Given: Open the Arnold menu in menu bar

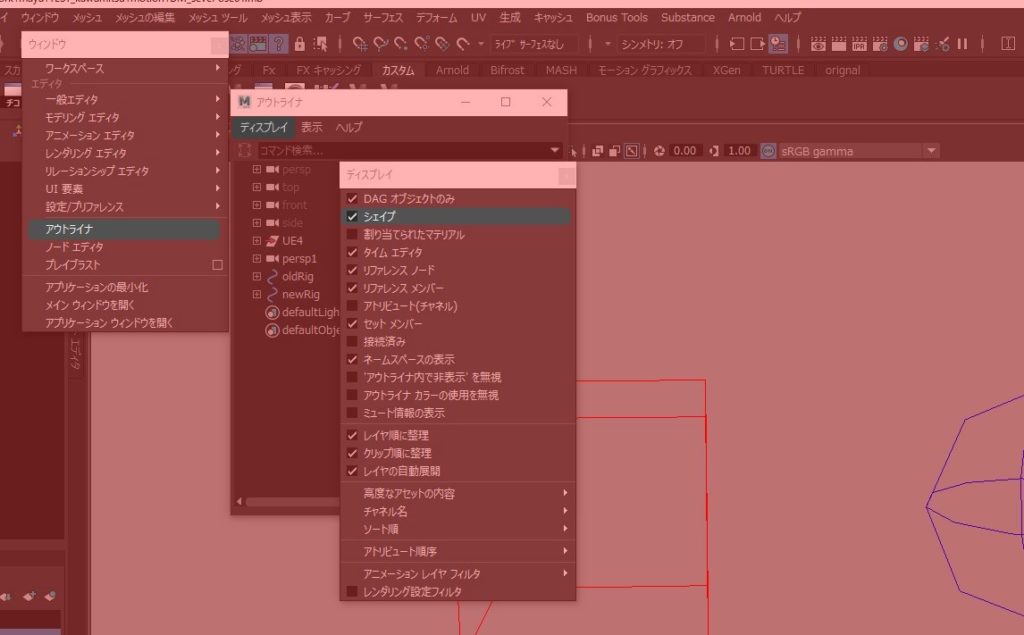Looking at the screenshot, I should [x=744, y=17].
